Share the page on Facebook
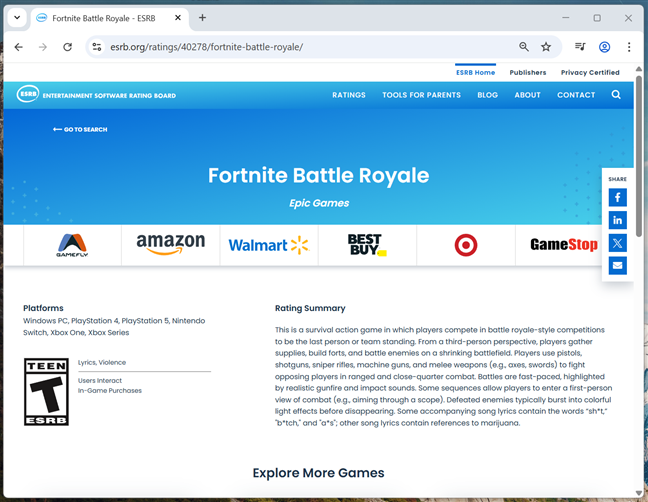 tap(617, 197)
